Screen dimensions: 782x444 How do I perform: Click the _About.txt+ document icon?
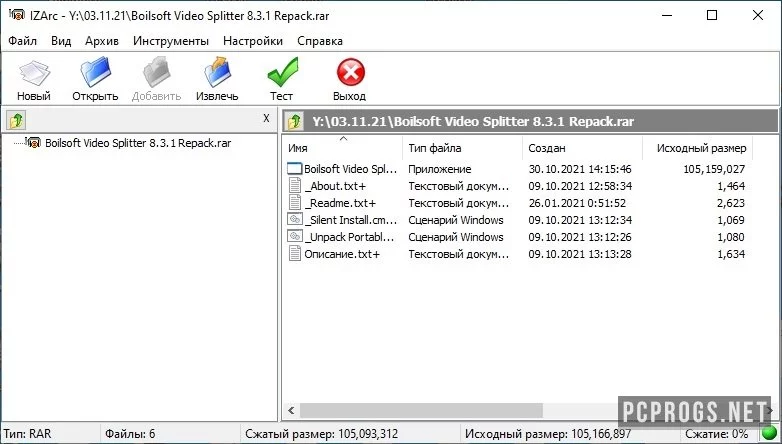point(295,186)
